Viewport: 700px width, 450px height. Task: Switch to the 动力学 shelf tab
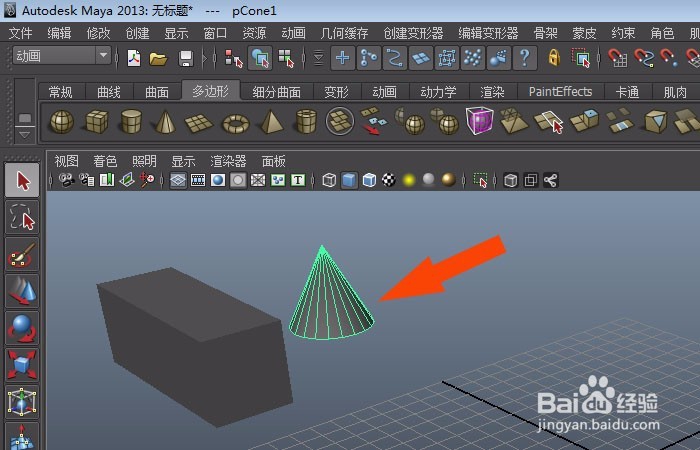click(x=438, y=92)
